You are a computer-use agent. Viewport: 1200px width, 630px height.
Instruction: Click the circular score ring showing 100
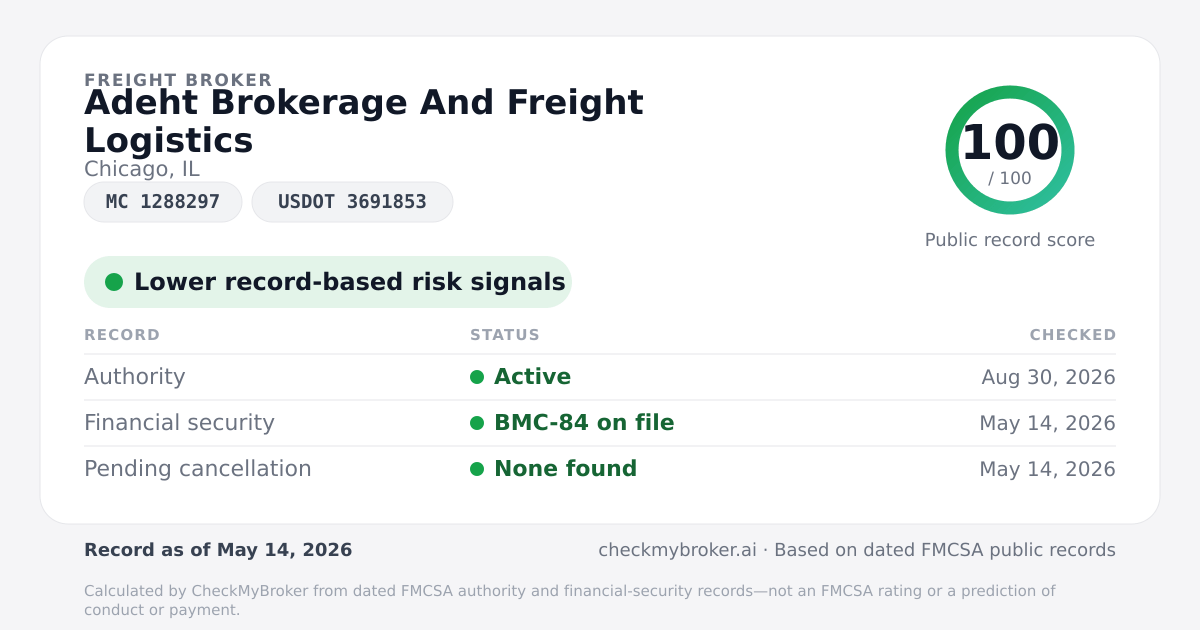(1010, 150)
